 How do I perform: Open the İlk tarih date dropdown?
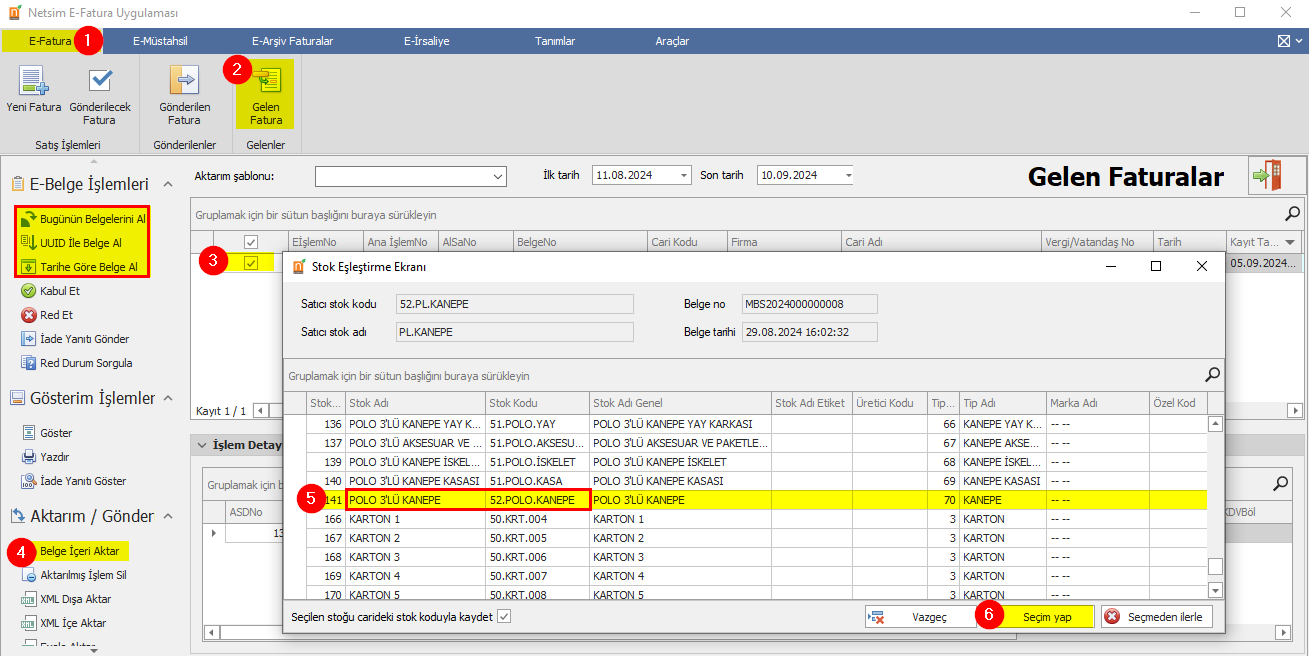tap(684, 175)
